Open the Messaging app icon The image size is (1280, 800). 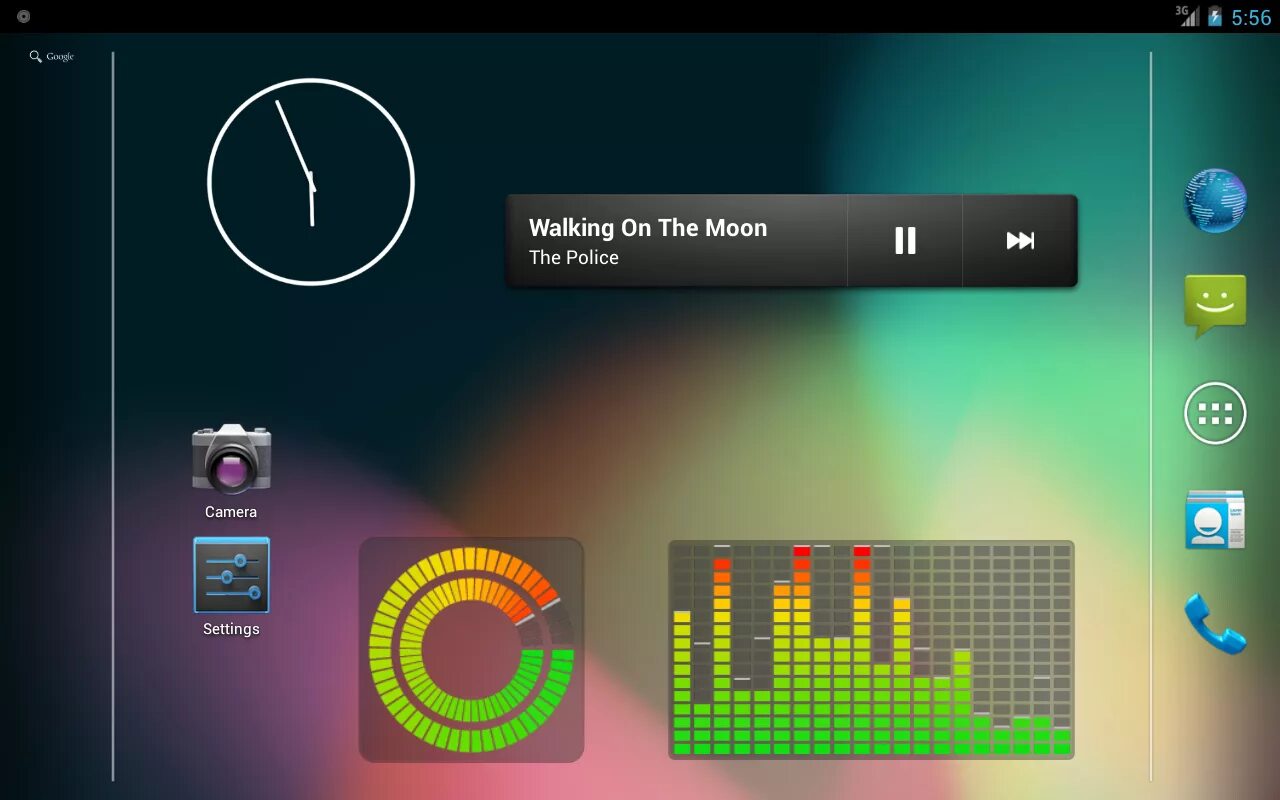[1215, 305]
